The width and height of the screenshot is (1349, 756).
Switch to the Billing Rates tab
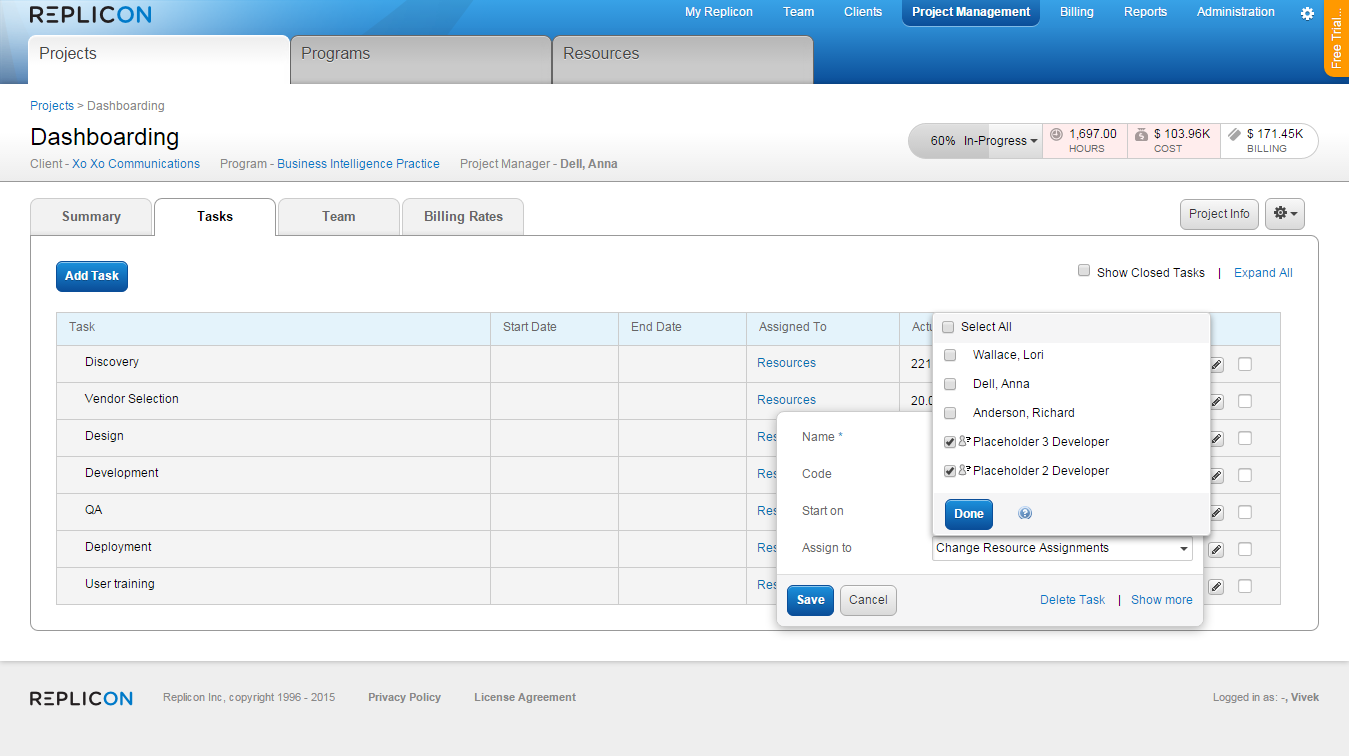pyautogui.click(x=462, y=216)
